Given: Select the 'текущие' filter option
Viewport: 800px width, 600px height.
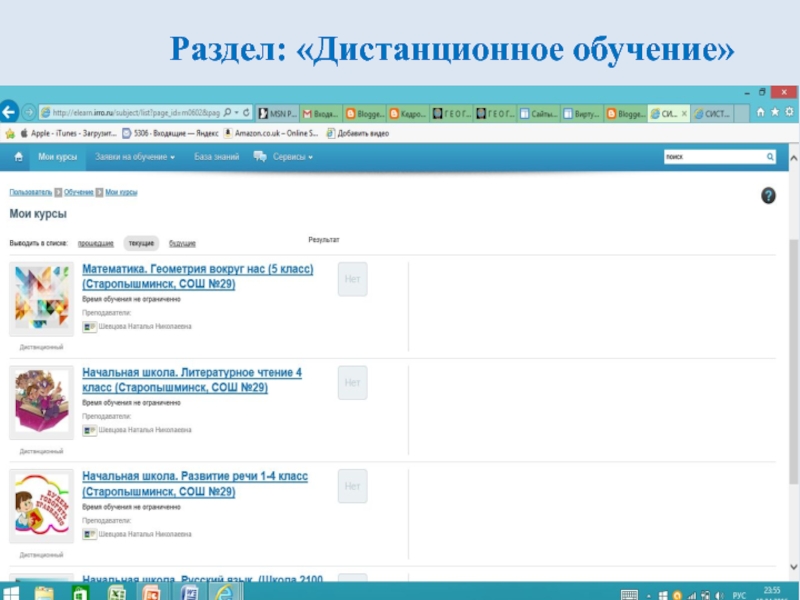Looking at the screenshot, I should point(141,243).
